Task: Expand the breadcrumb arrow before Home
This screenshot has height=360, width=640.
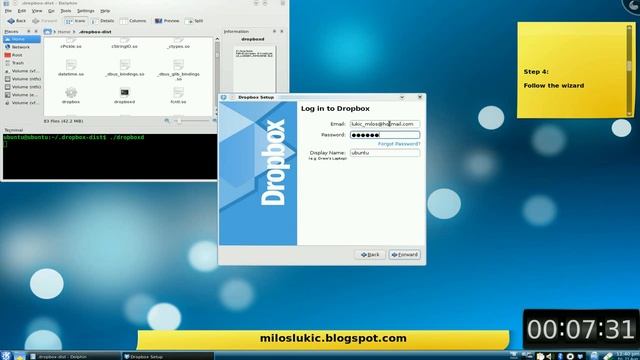Action: coord(55,32)
